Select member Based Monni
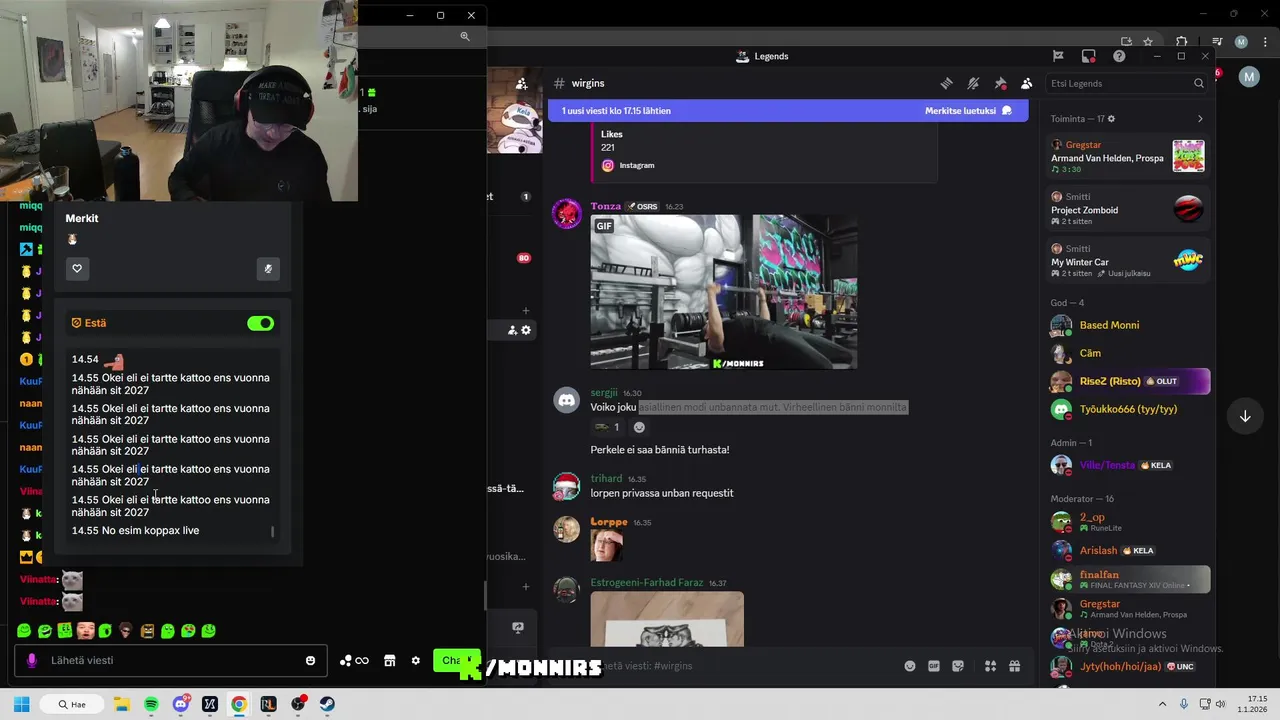 (x=1129, y=325)
